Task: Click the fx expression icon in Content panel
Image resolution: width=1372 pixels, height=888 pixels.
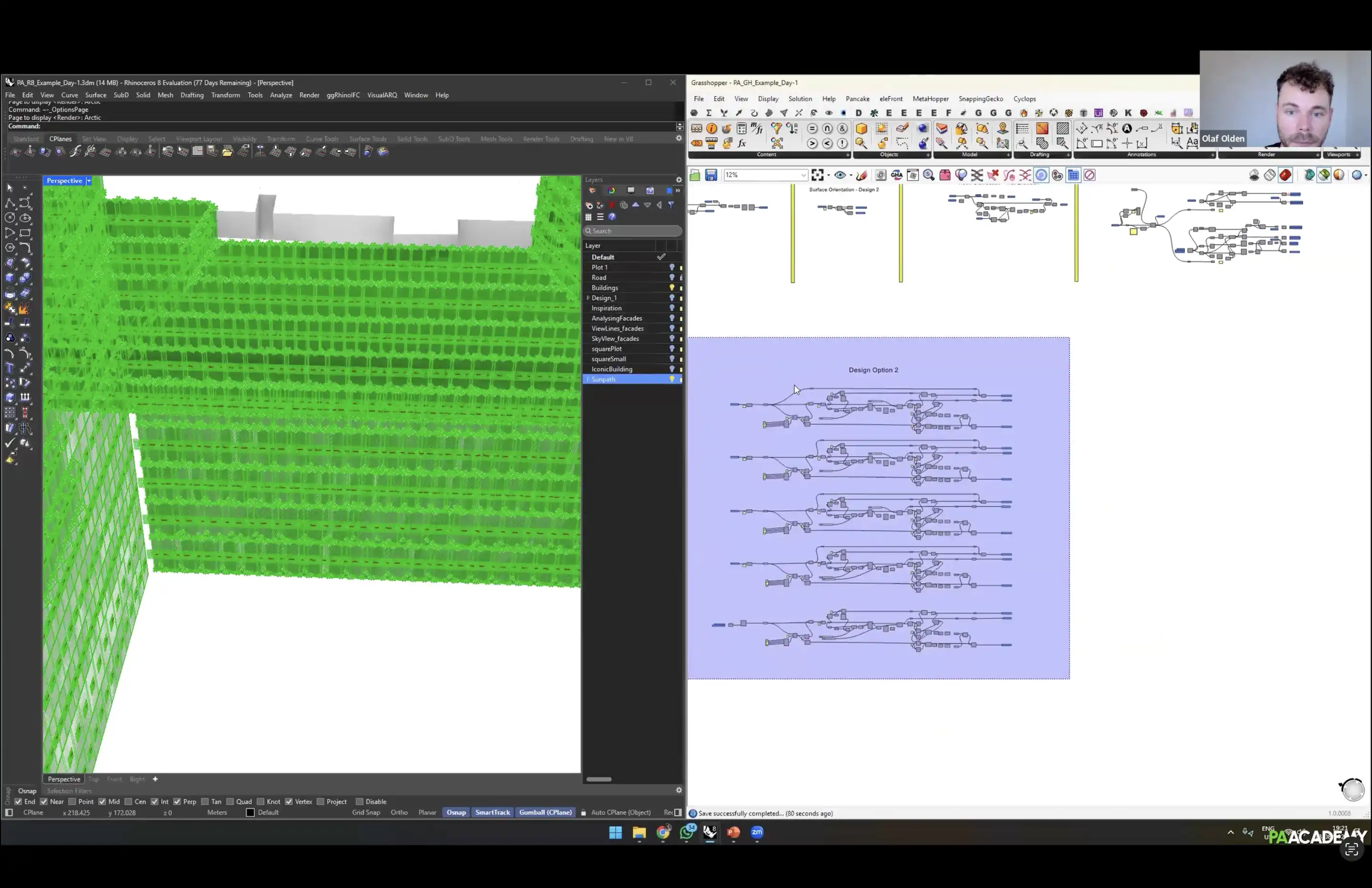Action: coord(742,143)
